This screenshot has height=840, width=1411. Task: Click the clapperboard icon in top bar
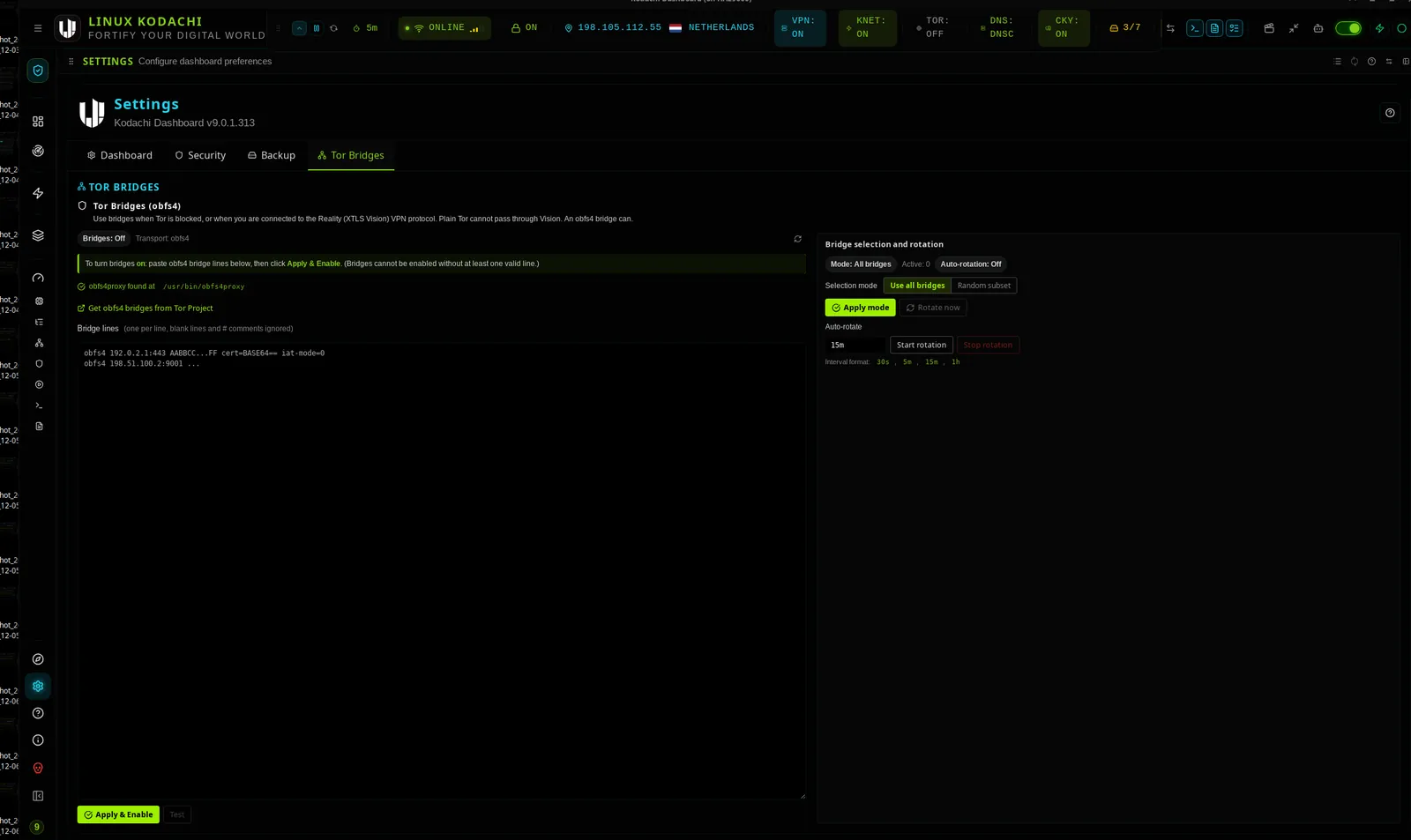tap(1269, 28)
